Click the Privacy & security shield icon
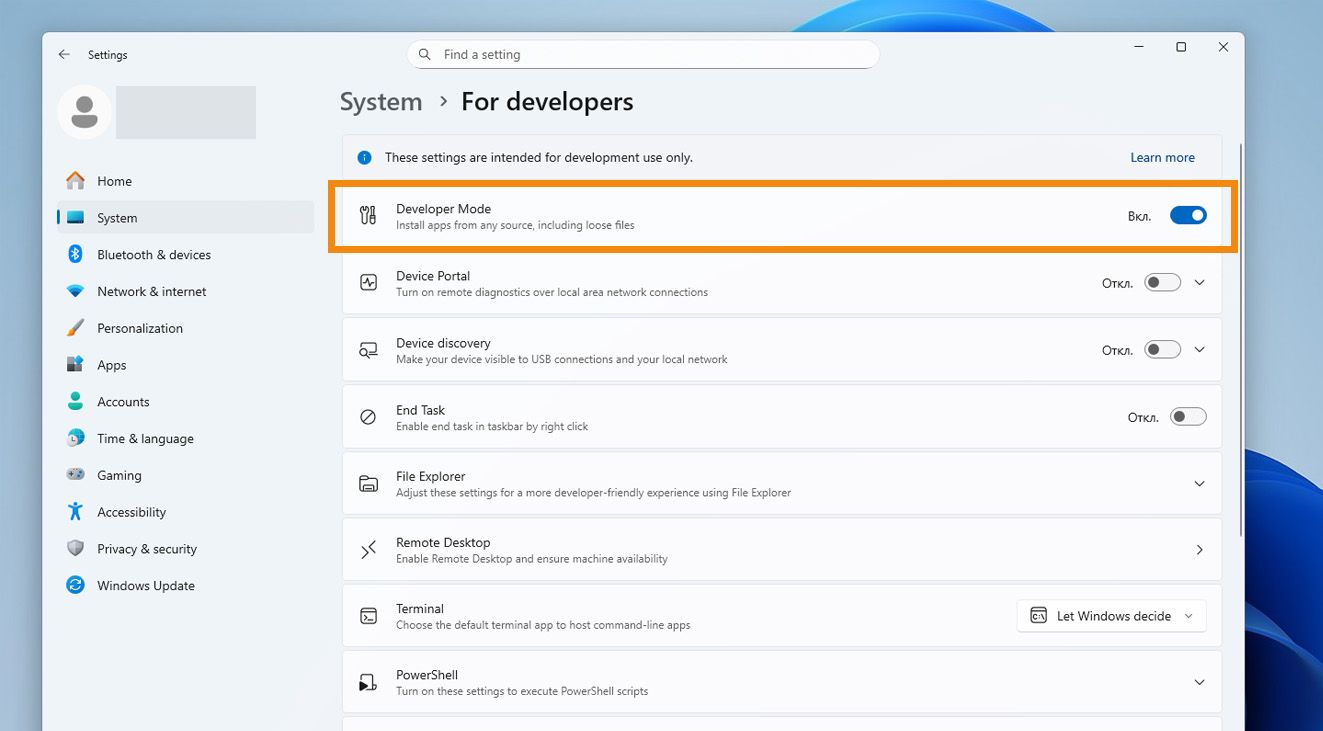 click(75, 548)
